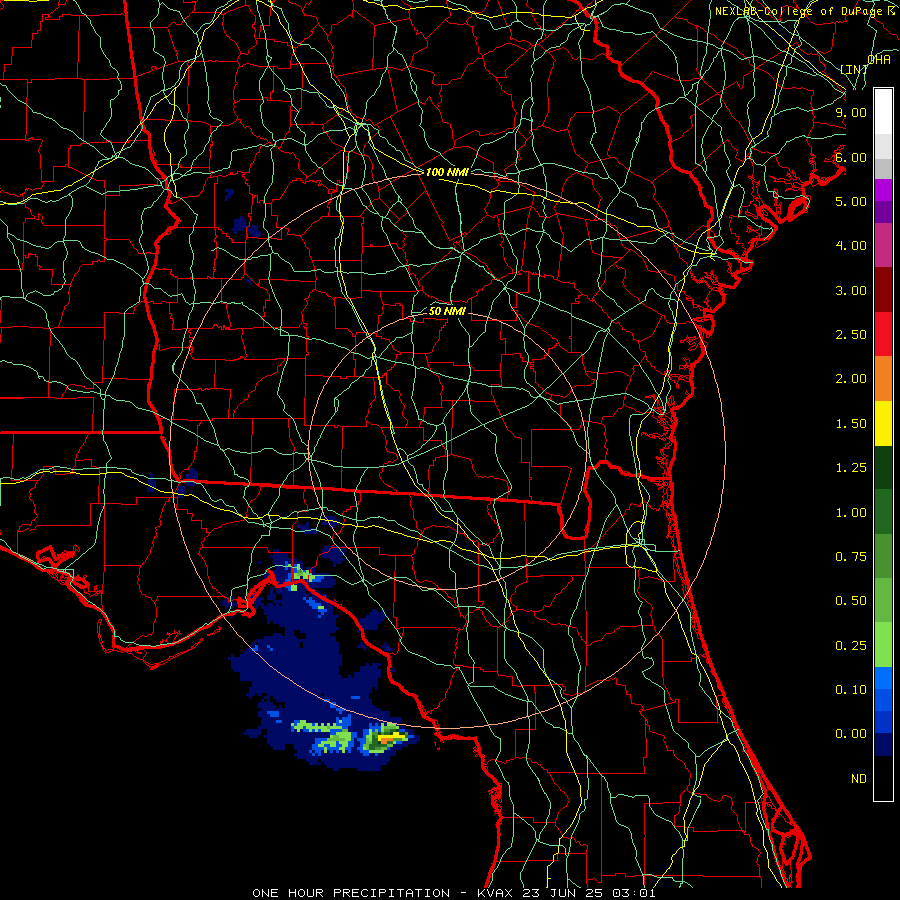Click the 50 NMI range ring label
The image size is (900, 900).
coord(447,312)
